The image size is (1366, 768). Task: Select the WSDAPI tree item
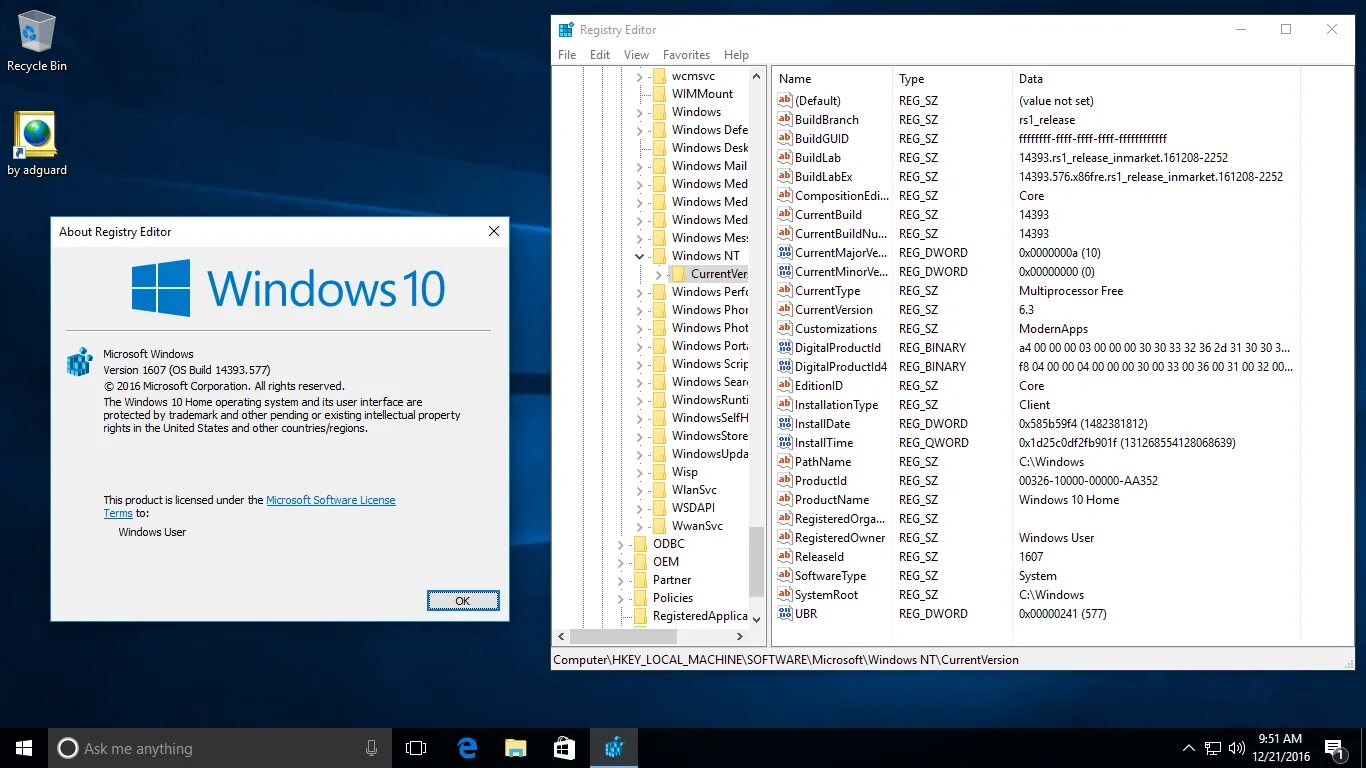(693, 508)
